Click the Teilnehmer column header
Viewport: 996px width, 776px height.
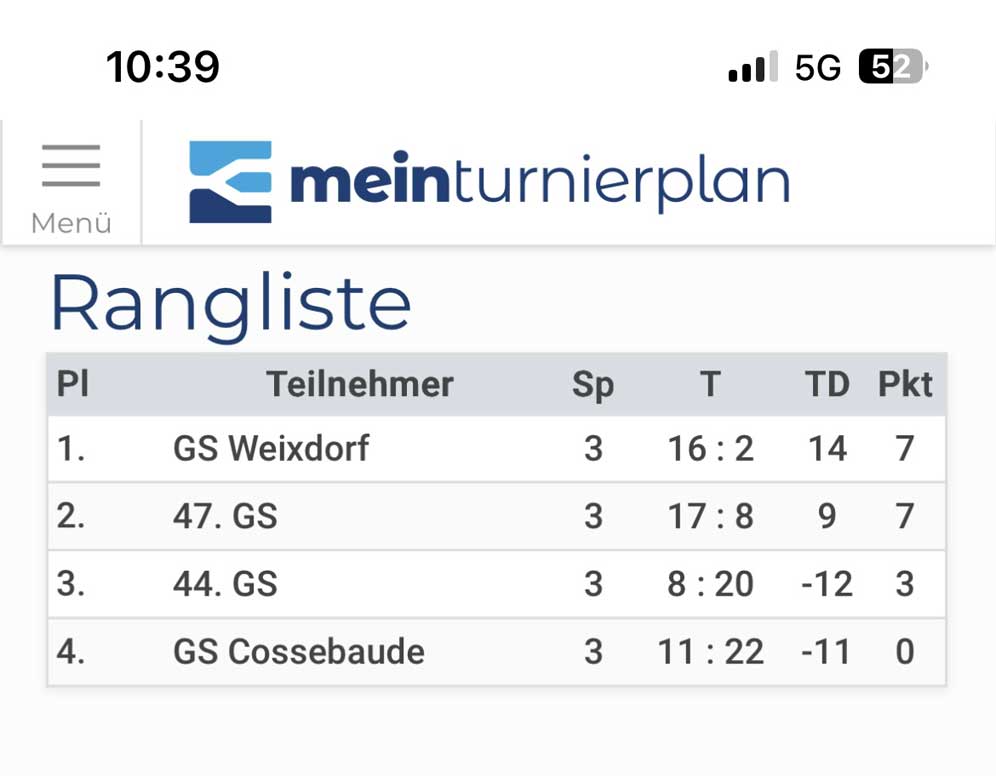[360, 384]
